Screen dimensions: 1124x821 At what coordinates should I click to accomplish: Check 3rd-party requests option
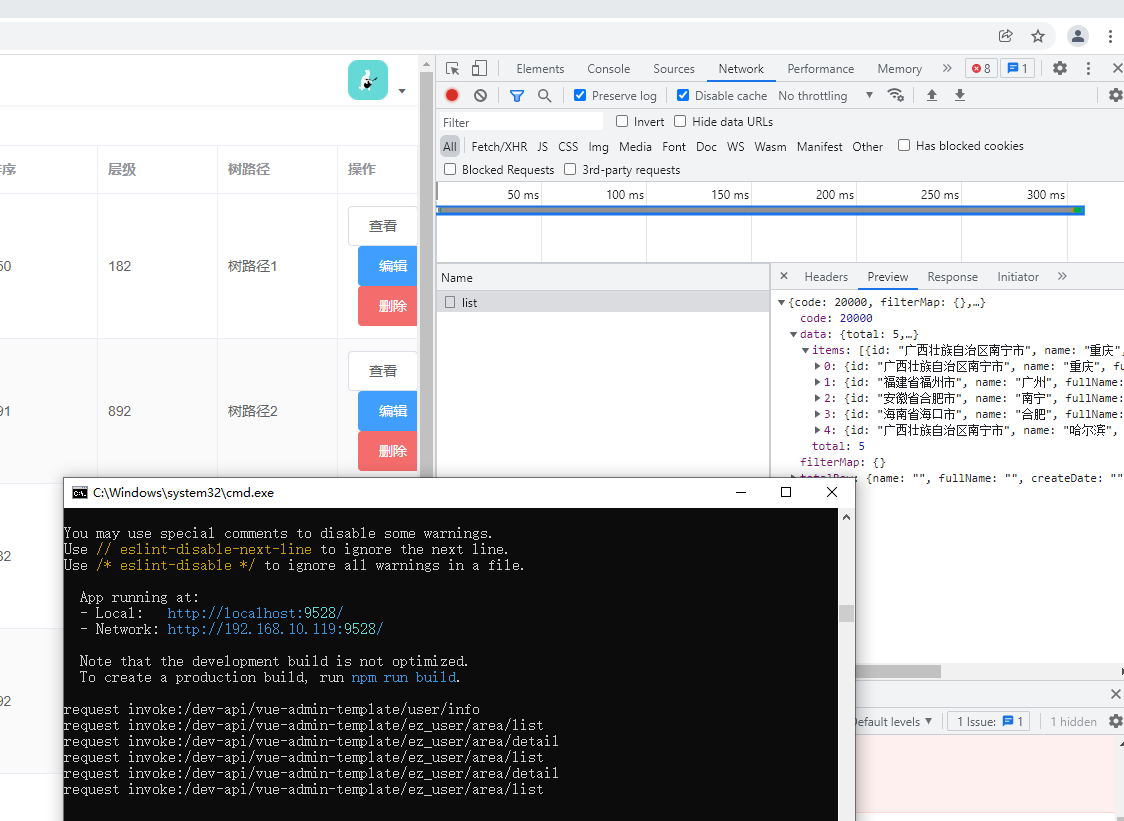pos(570,169)
